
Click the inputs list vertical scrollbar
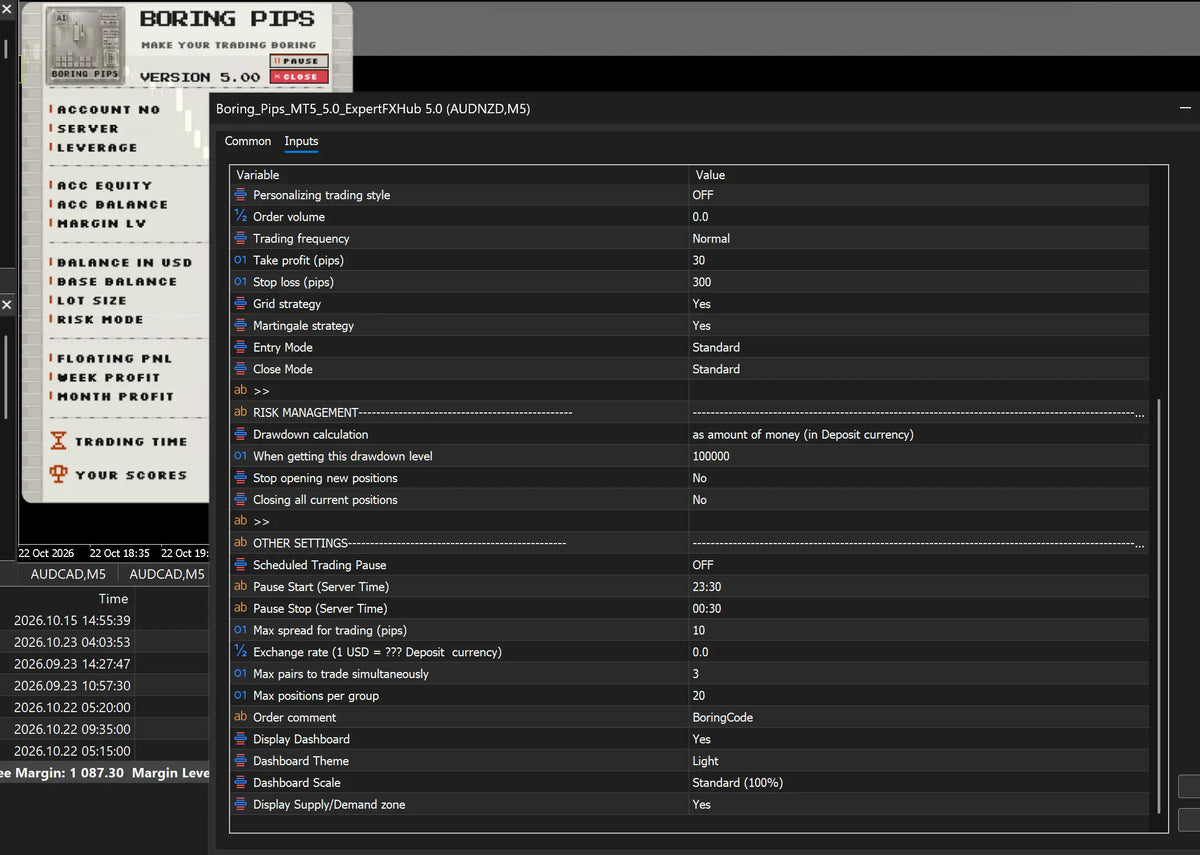click(x=1159, y=605)
